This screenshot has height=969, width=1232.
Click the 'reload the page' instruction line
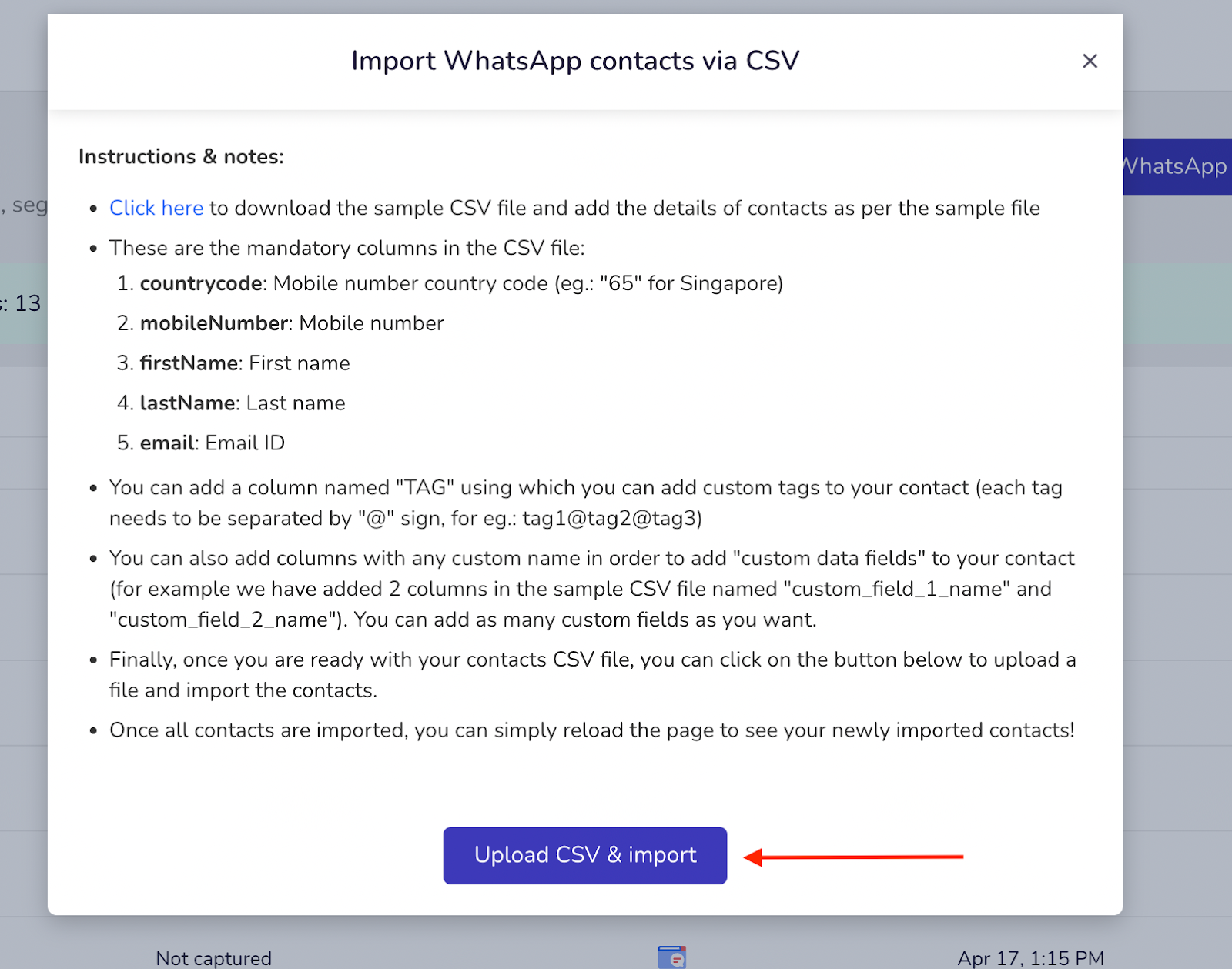pyautogui.click(x=591, y=730)
